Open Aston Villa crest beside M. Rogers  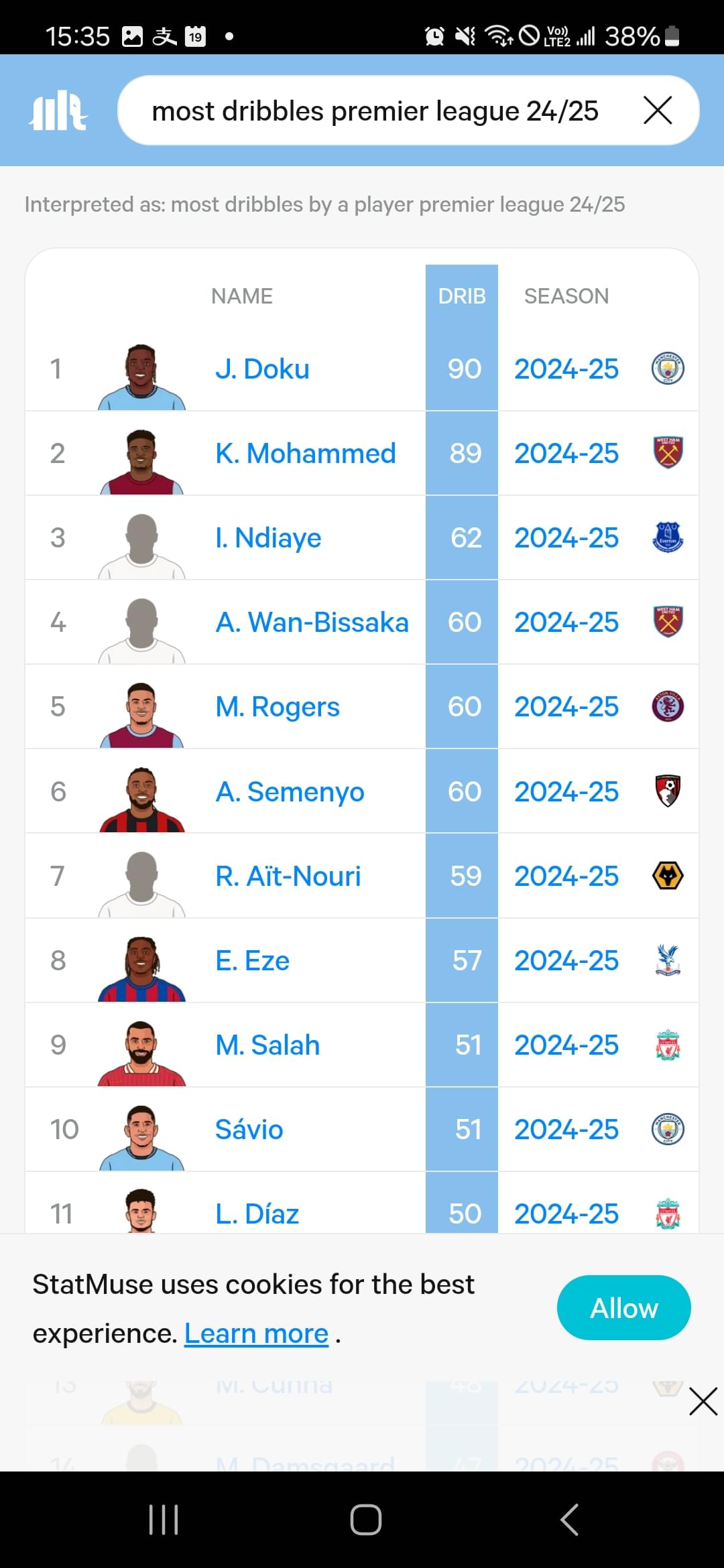click(668, 706)
